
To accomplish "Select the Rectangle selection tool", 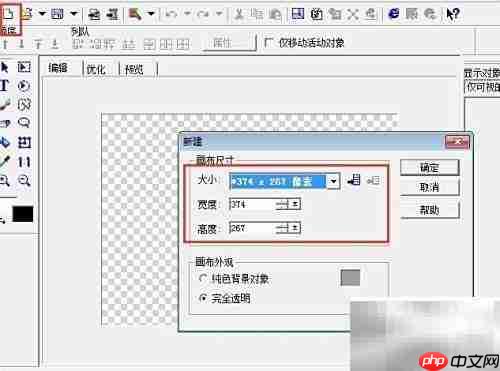I will pyautogui.click(x=24, y=67).
